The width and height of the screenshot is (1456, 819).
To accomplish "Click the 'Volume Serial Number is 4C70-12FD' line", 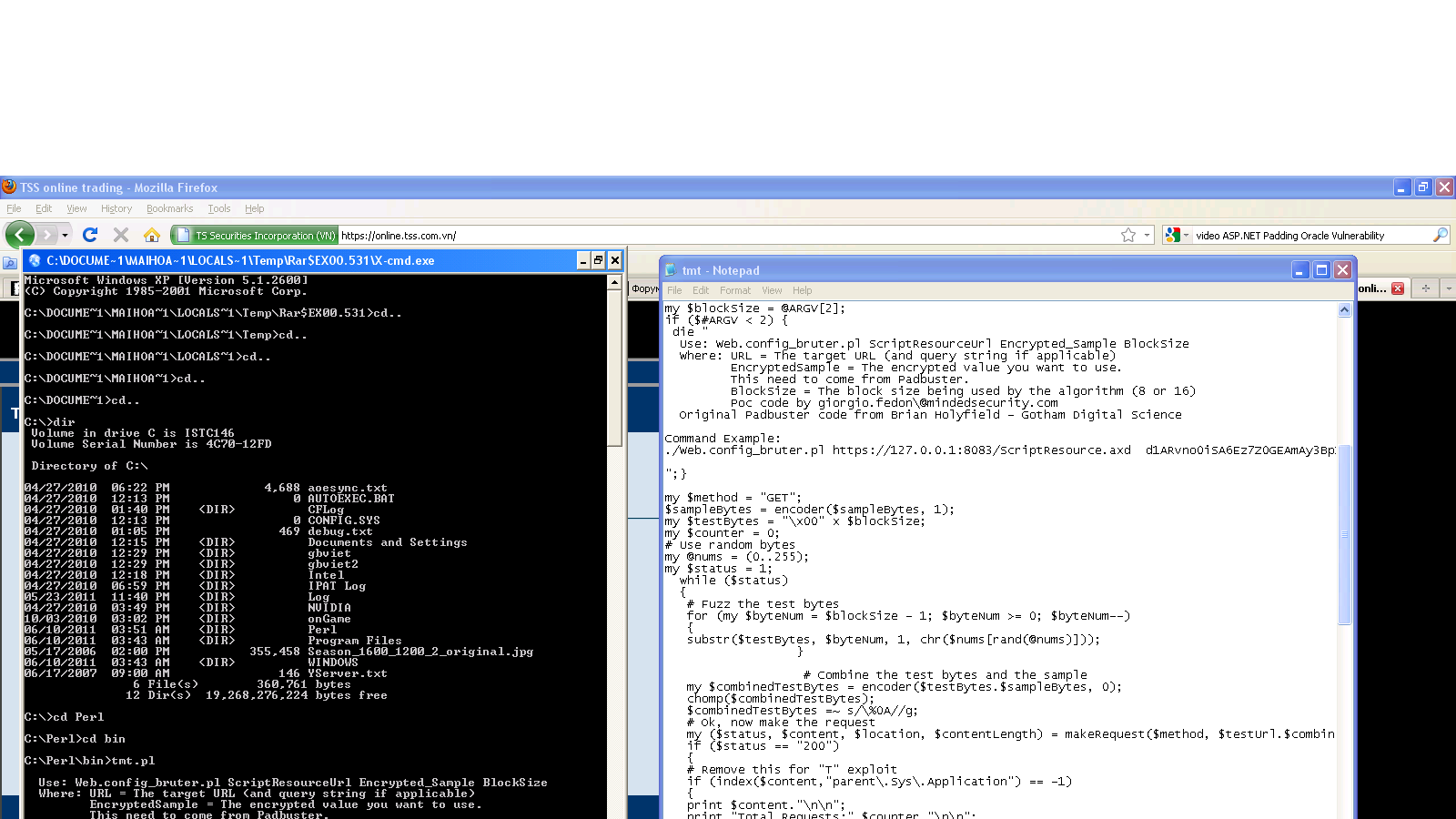I will point(151,444).
